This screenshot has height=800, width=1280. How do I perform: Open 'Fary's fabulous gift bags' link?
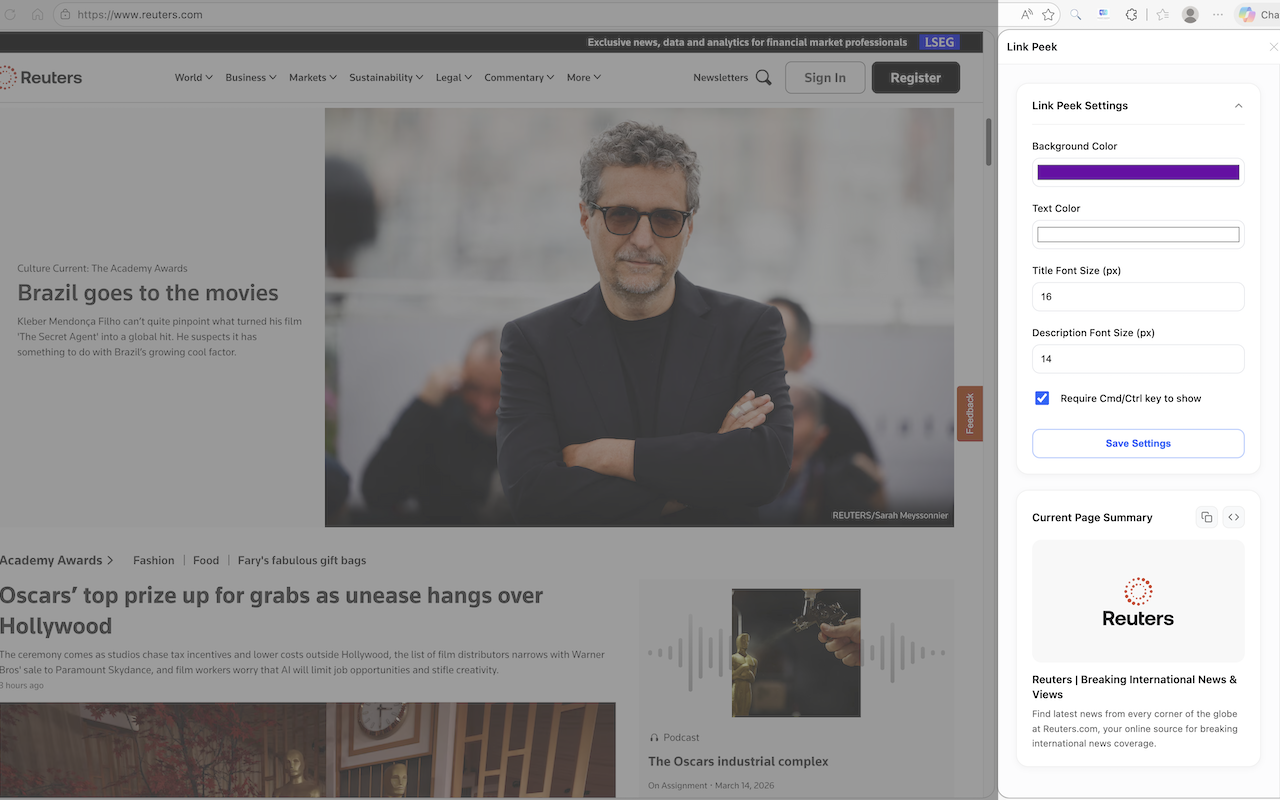click(x=302, y=560)
